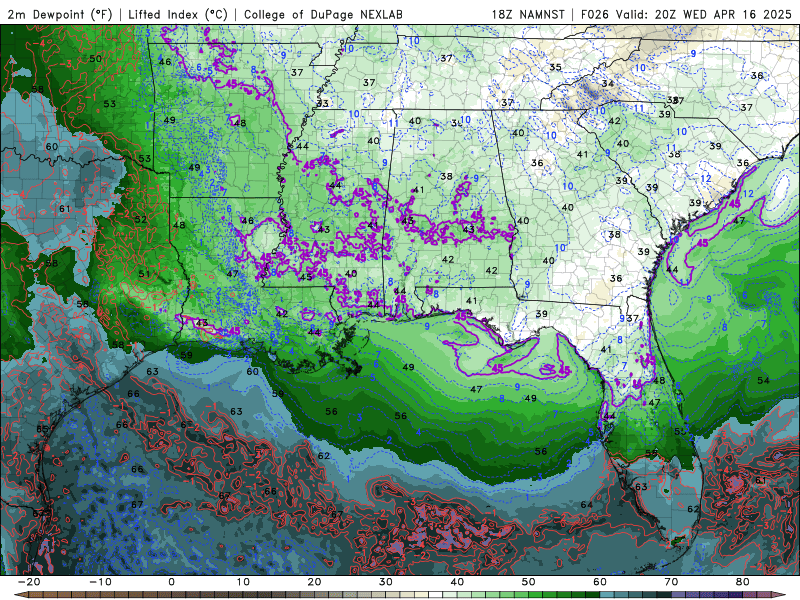
Task: Click the -20 label on the color scale
Action: point(29,582)
